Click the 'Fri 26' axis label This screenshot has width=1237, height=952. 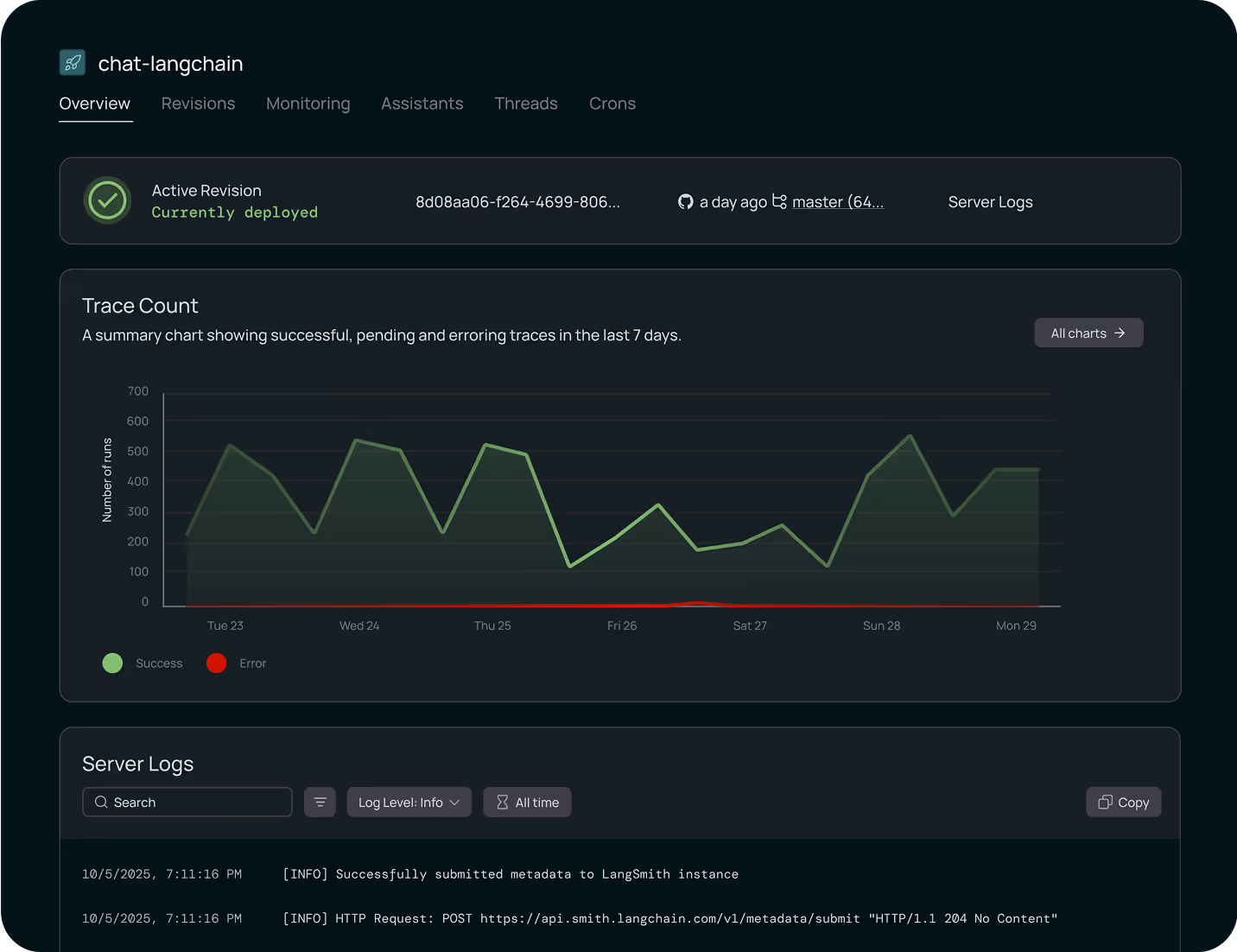coord(622,625)
